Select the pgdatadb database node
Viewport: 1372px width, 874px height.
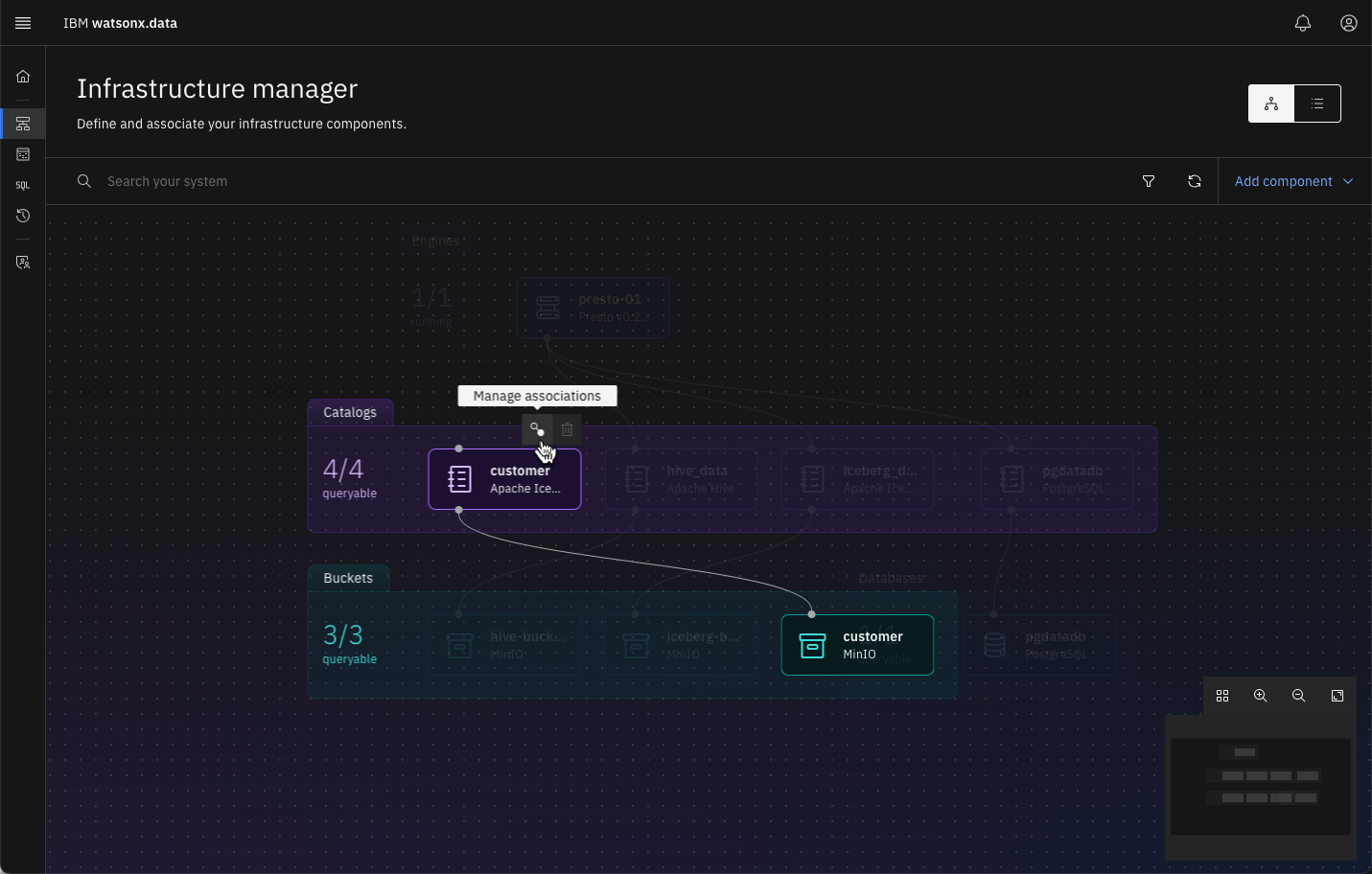[x=1039, y=645]
